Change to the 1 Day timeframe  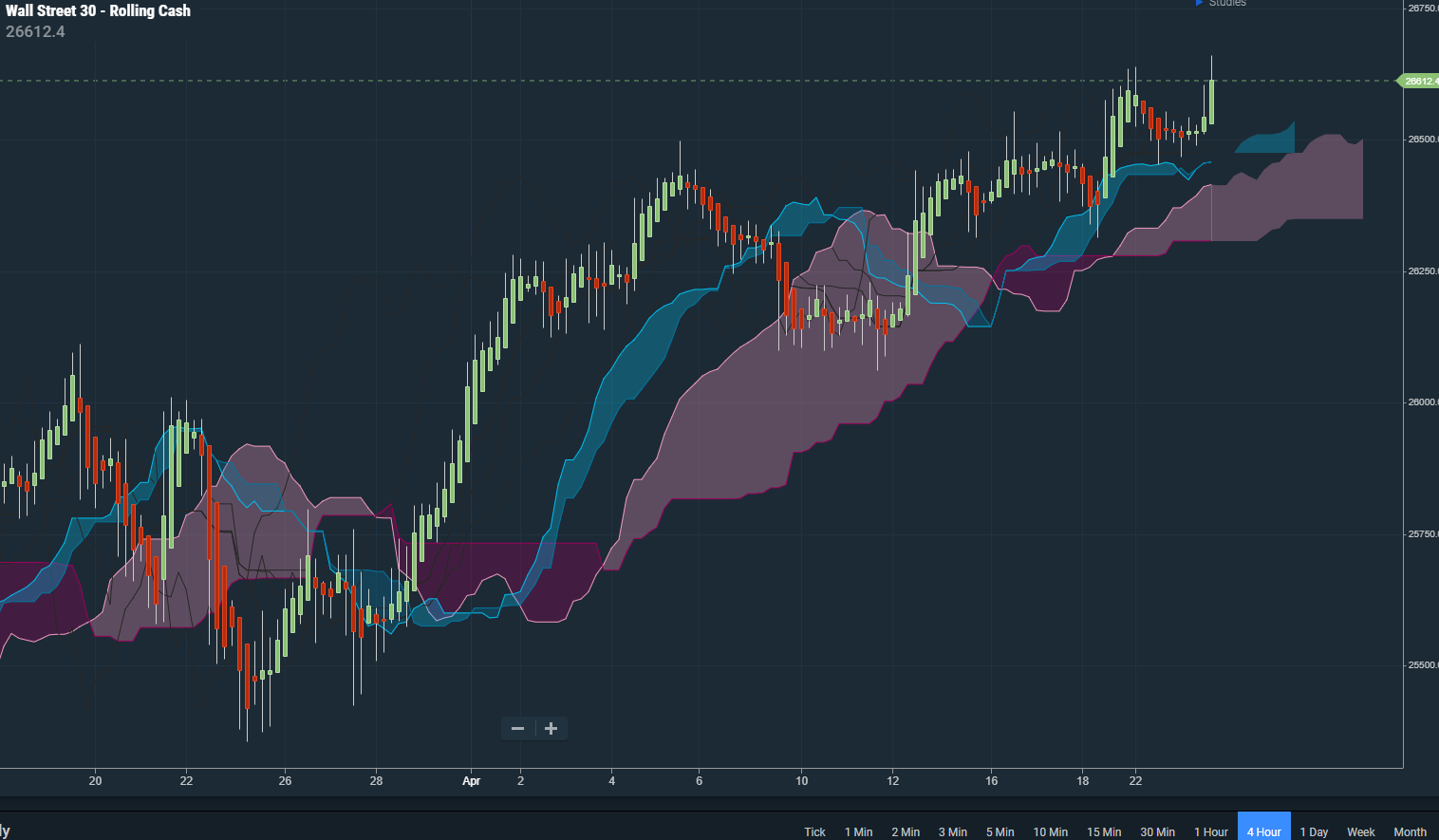[x=1315, y=831]
